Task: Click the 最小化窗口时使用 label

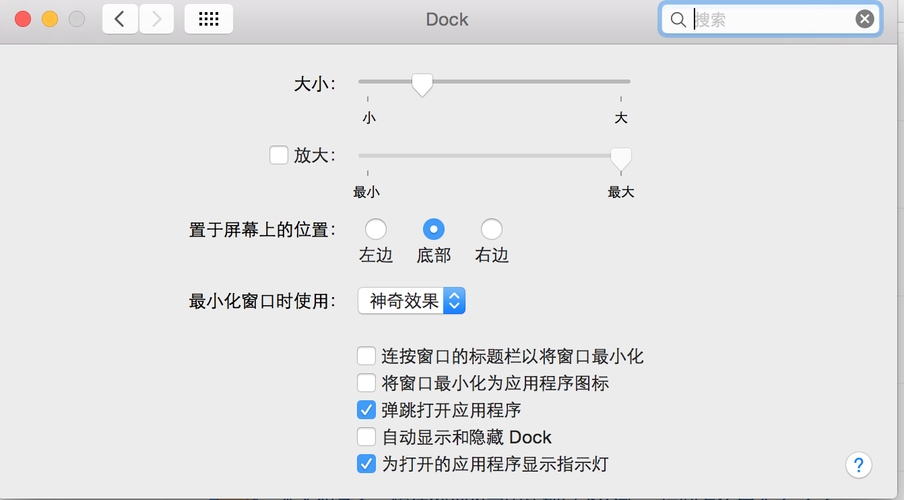Action: [x=262, y=301]
